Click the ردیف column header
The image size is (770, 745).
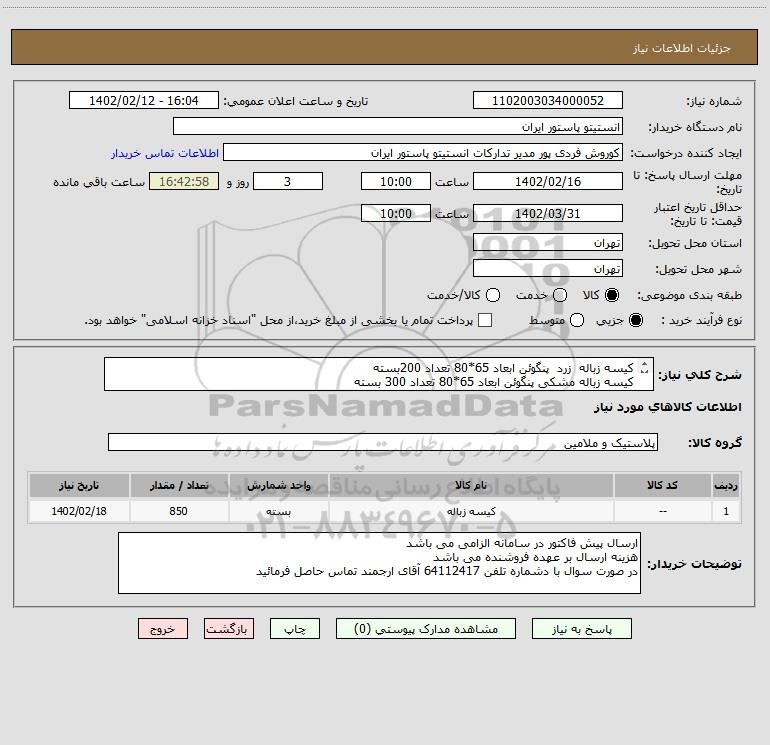coord(726,485)
